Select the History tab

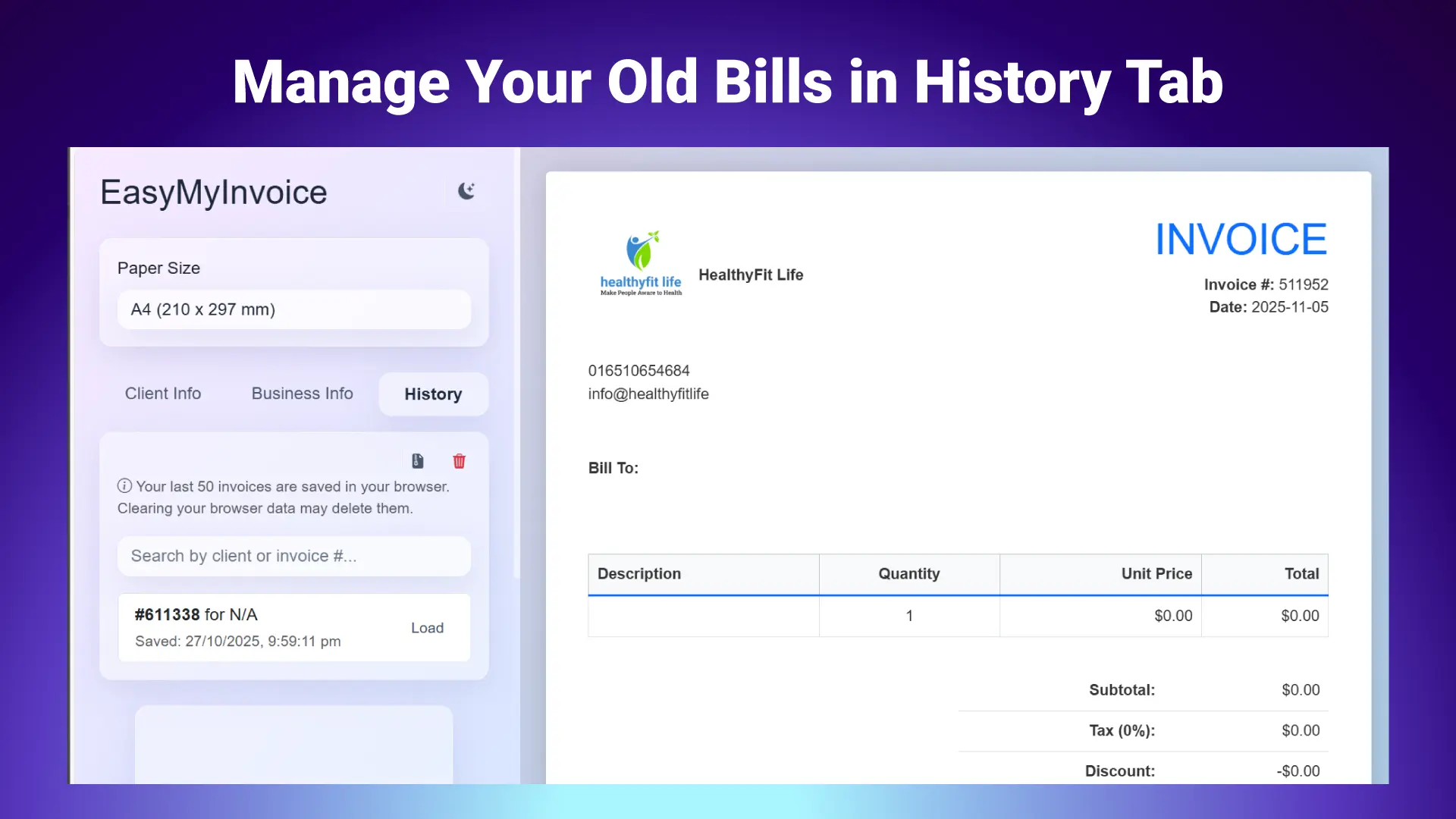click(x=433, y=394)
